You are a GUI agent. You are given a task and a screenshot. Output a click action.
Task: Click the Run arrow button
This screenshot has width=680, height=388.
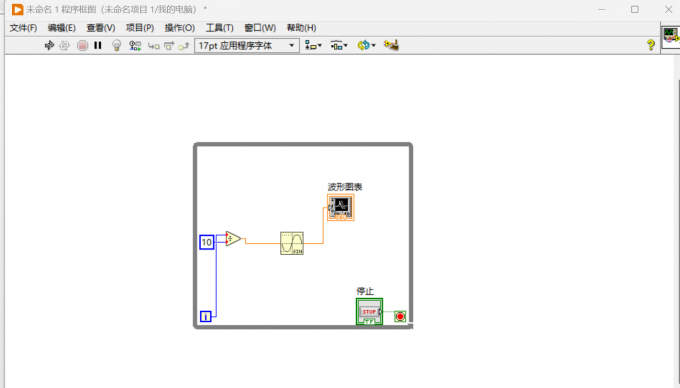[x=49, y=45]
